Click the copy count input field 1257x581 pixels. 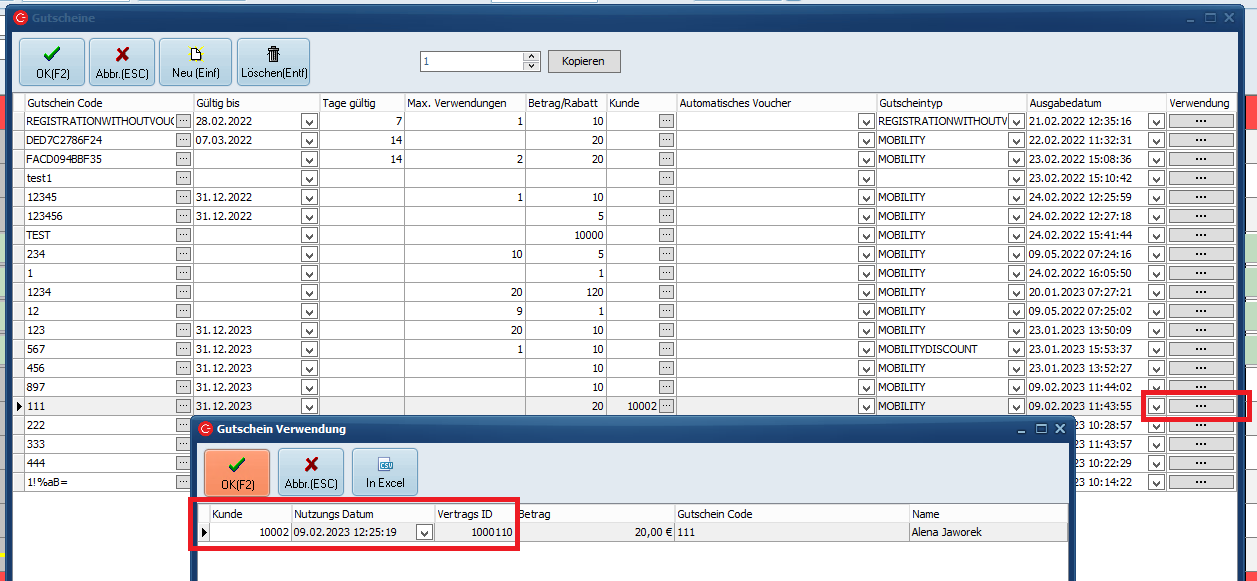coord(471,62)
